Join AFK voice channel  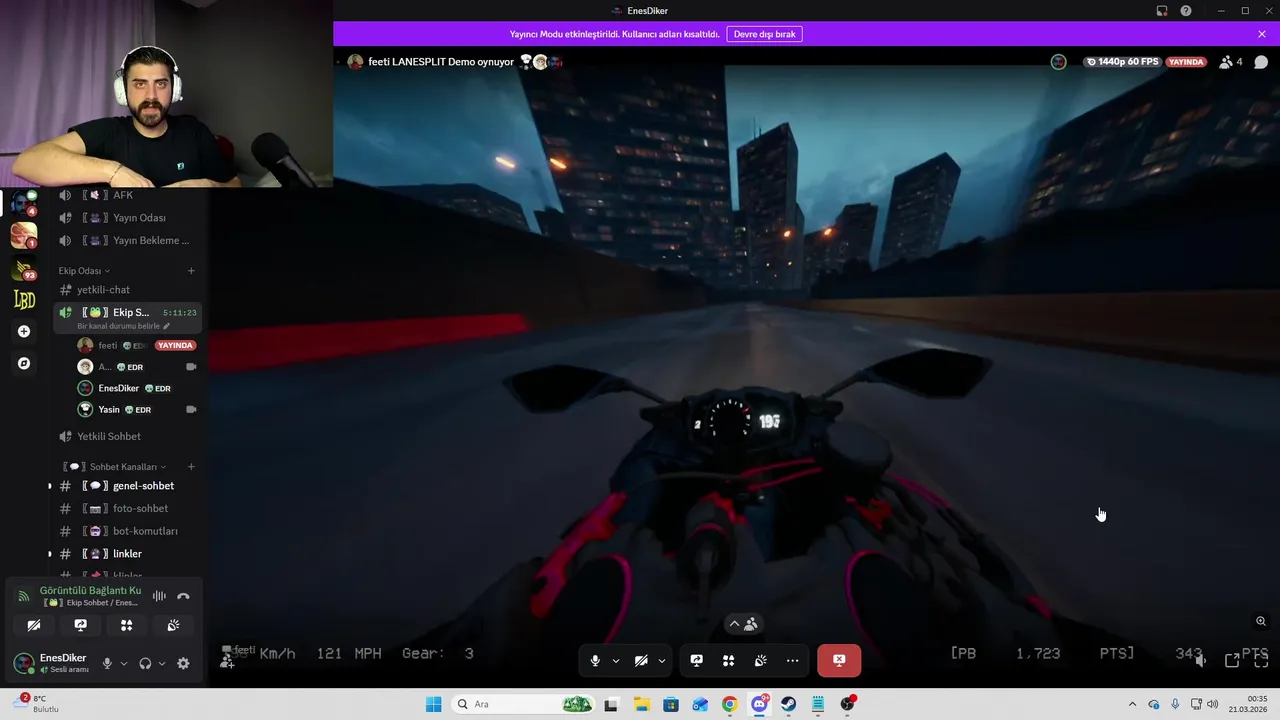coord(124,195)
